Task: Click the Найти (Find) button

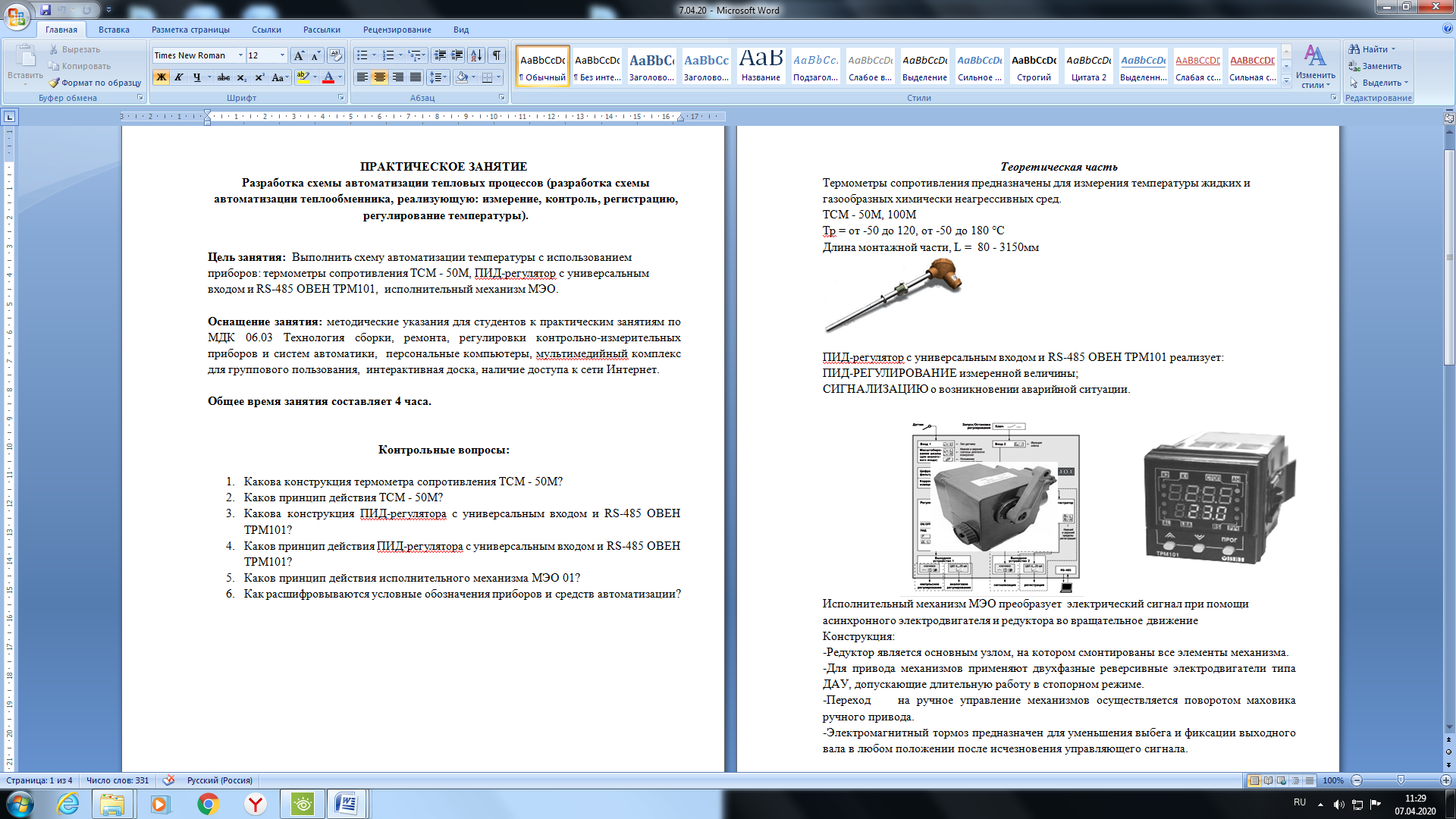Action: pos(1373,49)
